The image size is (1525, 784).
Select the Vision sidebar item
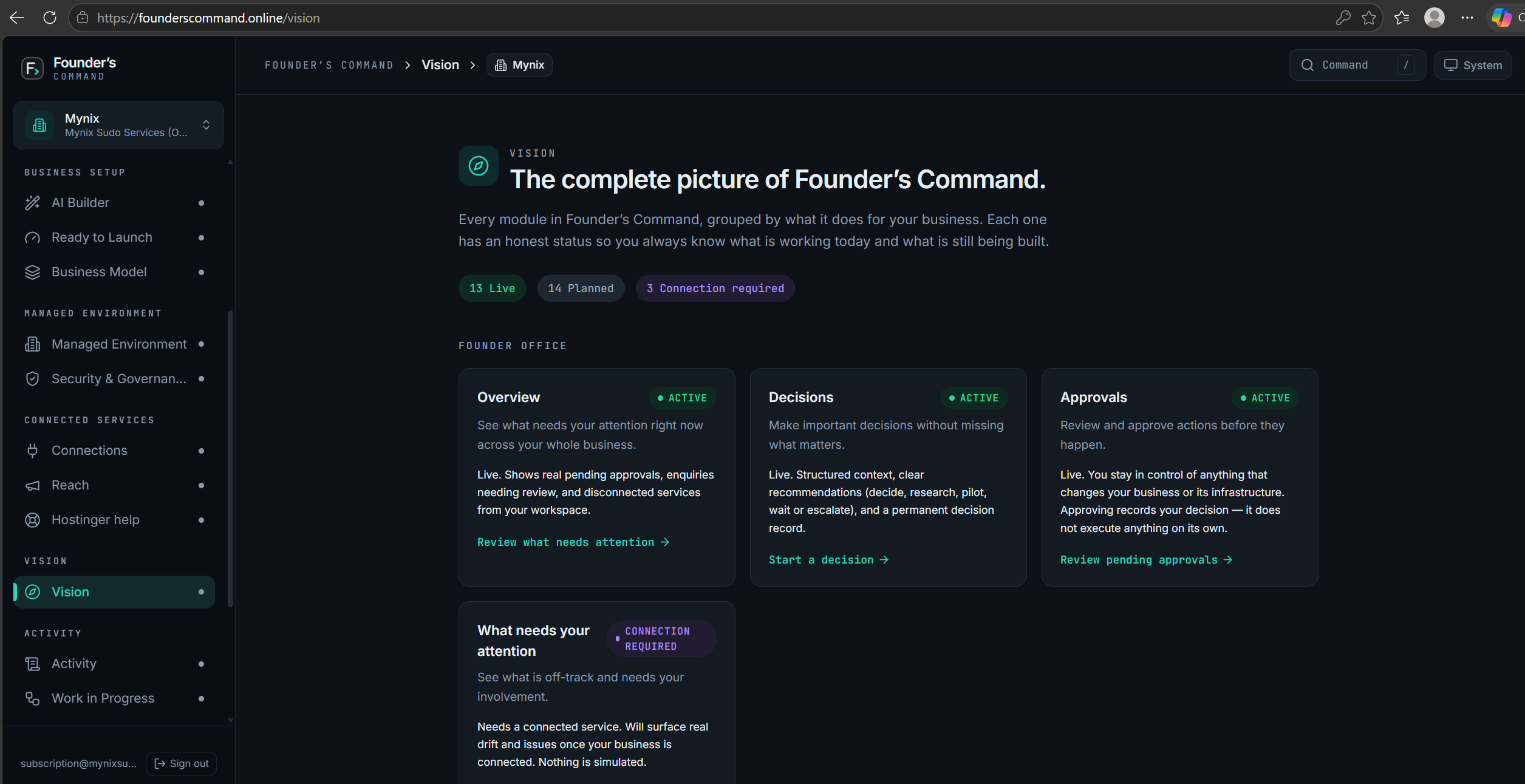click(x=114, y=592)
